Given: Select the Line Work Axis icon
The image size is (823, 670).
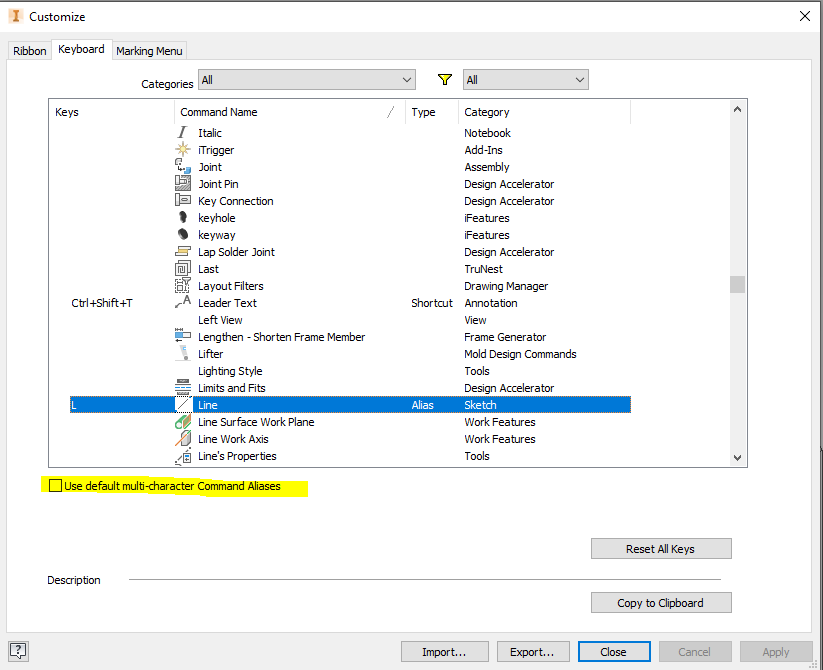Looking at the screenshot, I should (x=183, y=439).
